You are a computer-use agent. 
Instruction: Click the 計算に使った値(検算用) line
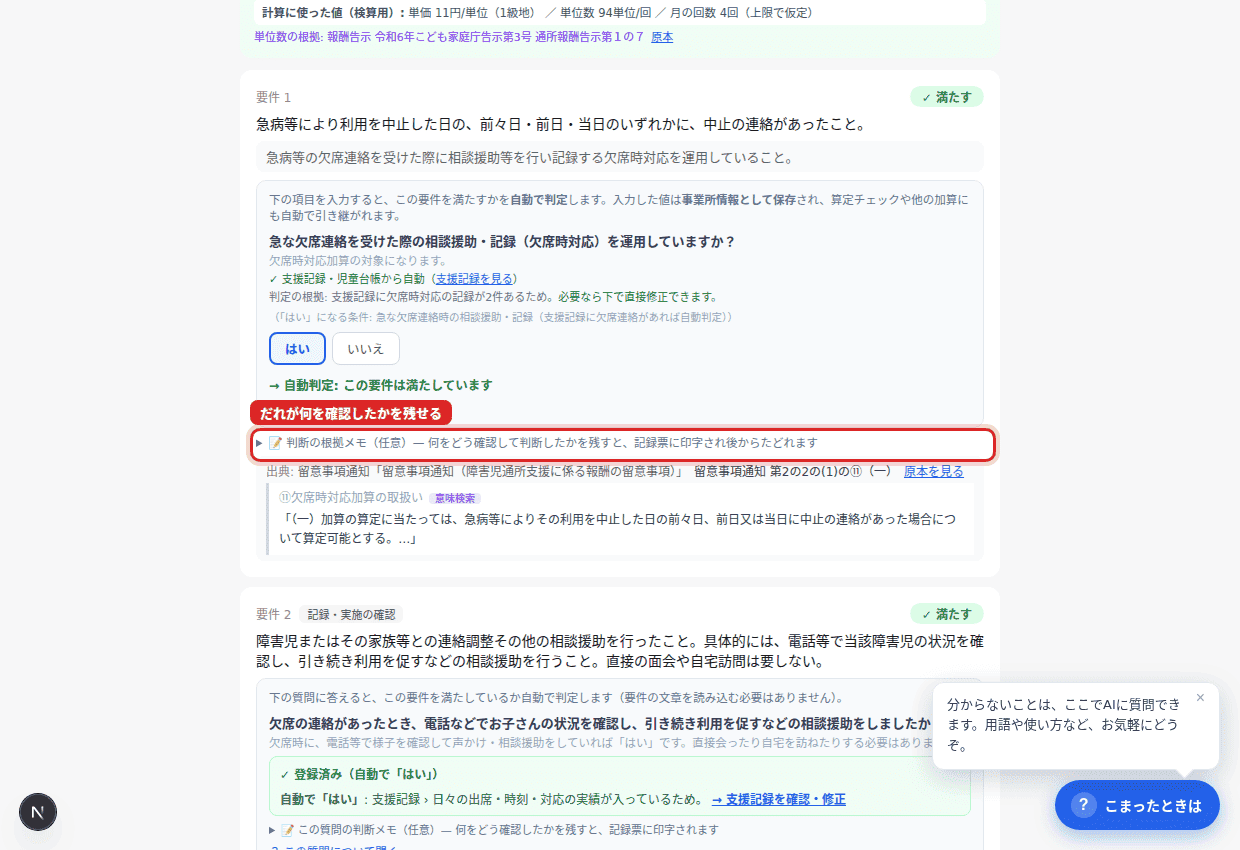coord(537,13)
